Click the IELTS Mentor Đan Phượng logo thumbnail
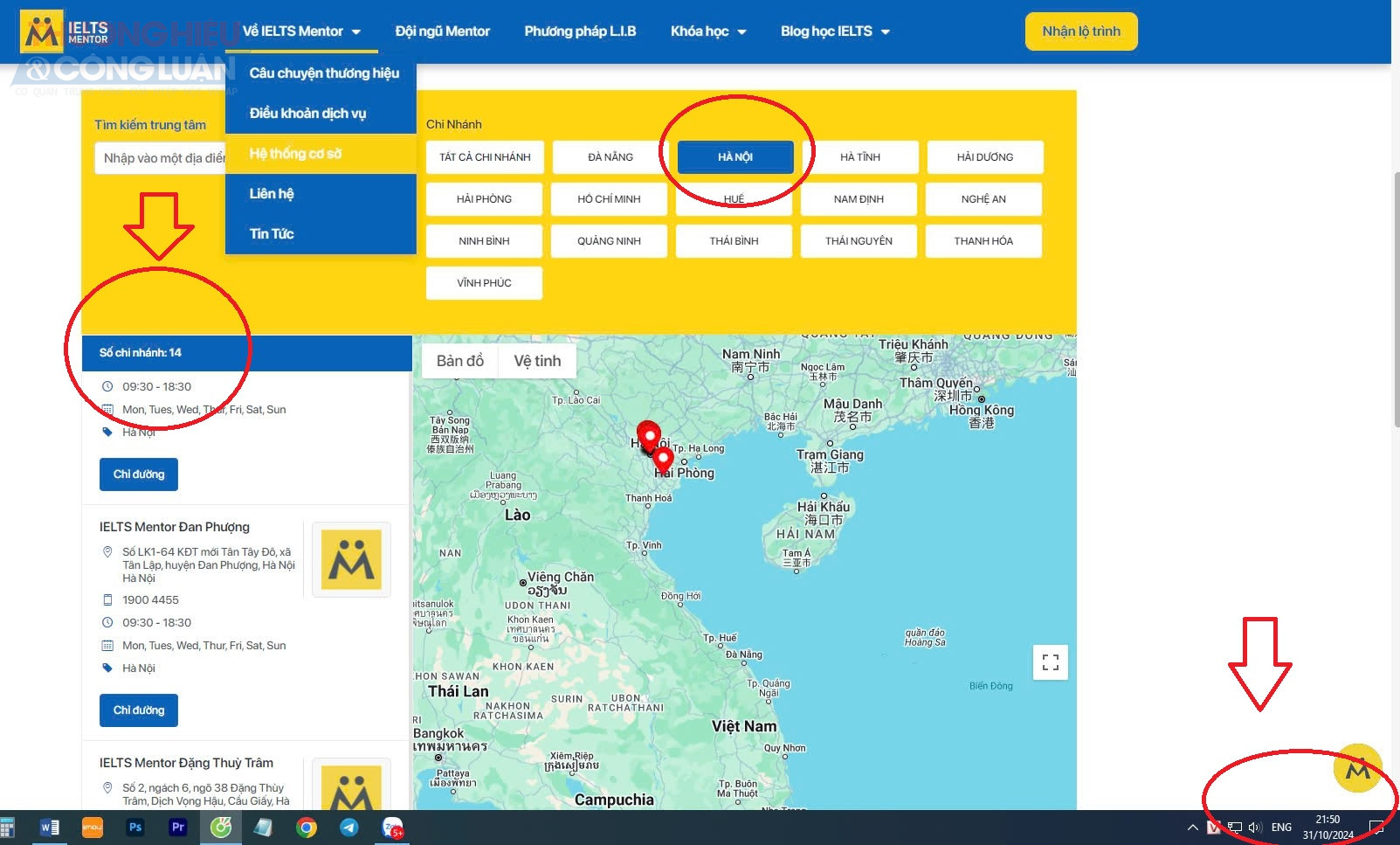Viewport: 1400px width, 845px height. (351, 559)
